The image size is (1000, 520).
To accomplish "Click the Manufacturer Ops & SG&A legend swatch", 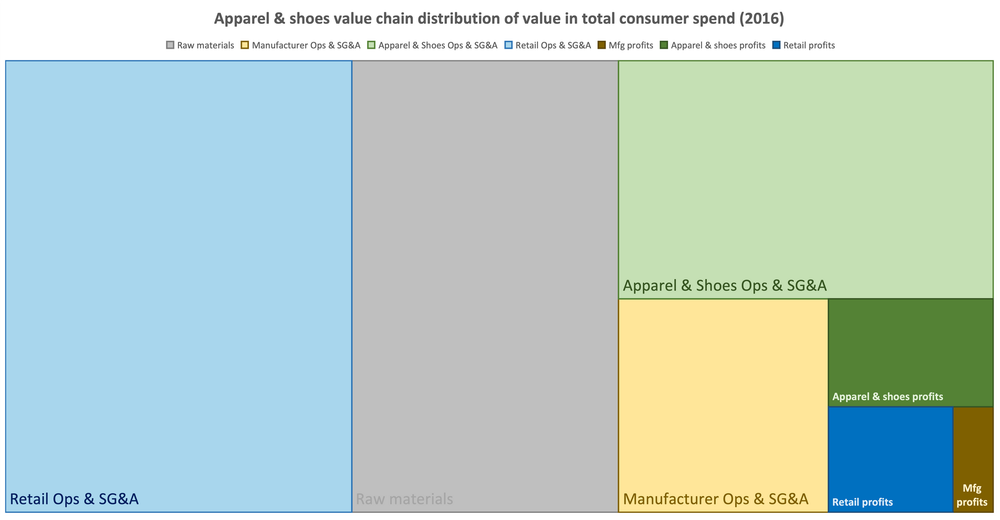I will (244, 45).
